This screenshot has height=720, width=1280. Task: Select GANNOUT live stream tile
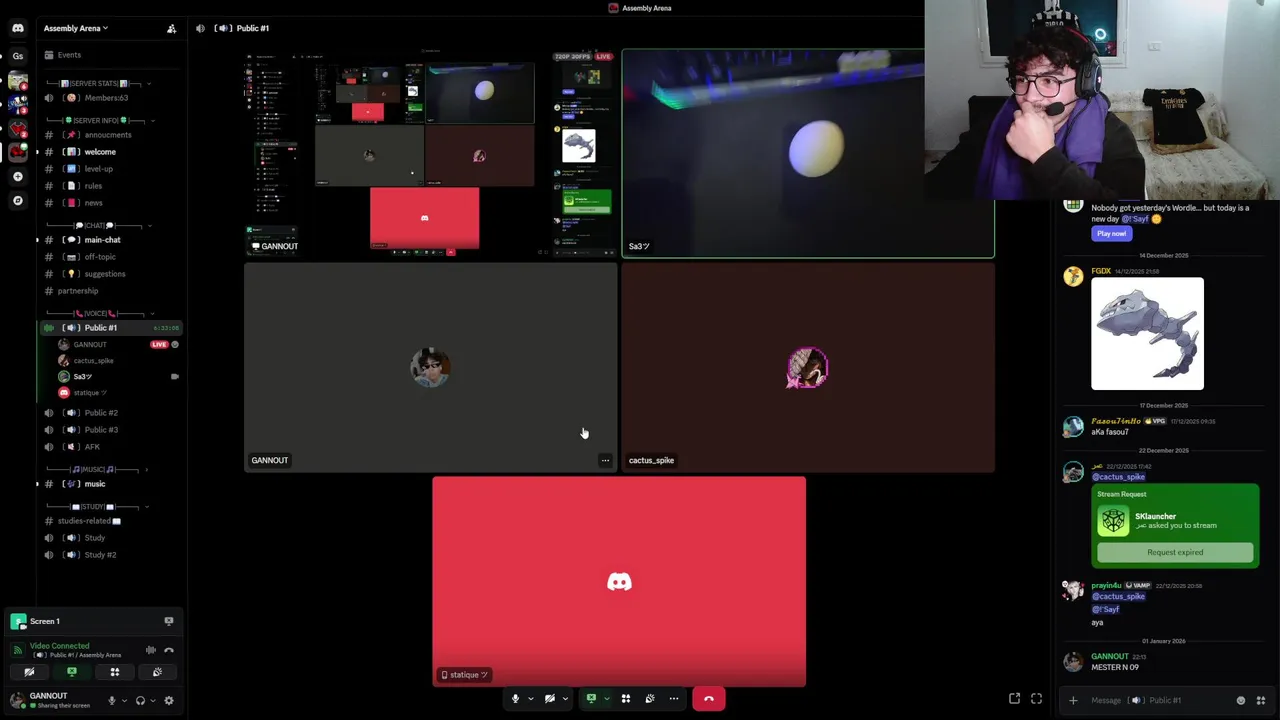coord(431,154)
